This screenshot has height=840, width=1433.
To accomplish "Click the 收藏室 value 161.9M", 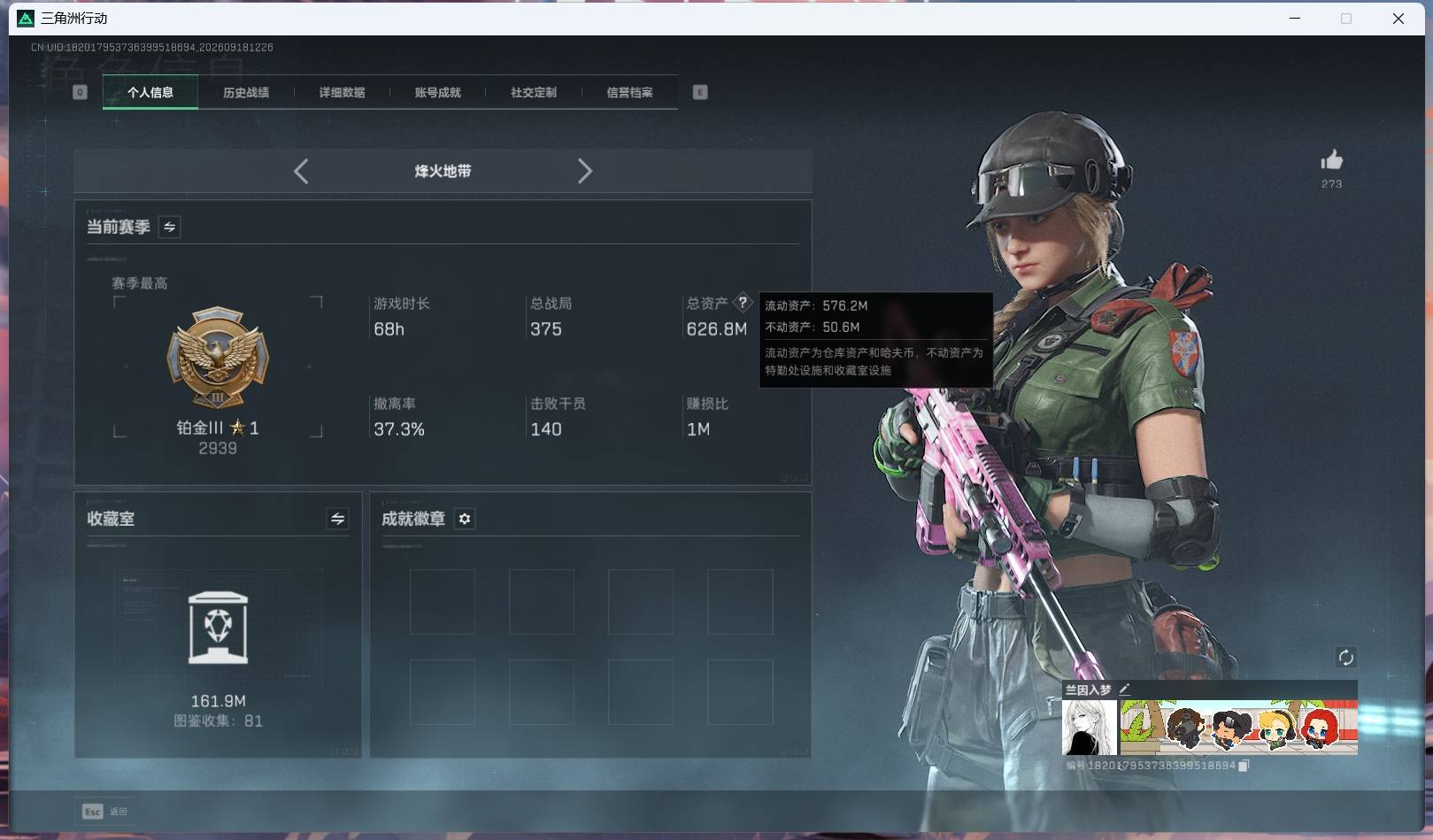I will (218, 701).
